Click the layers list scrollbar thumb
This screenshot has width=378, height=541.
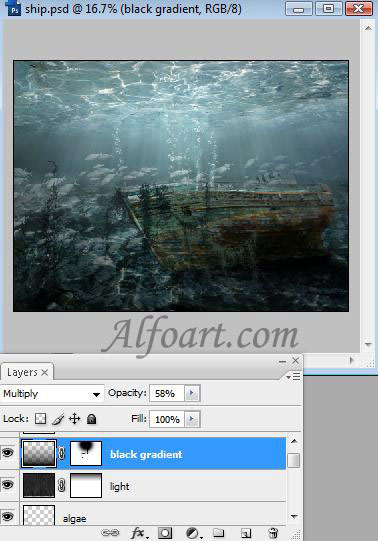[x=294, y=460]
